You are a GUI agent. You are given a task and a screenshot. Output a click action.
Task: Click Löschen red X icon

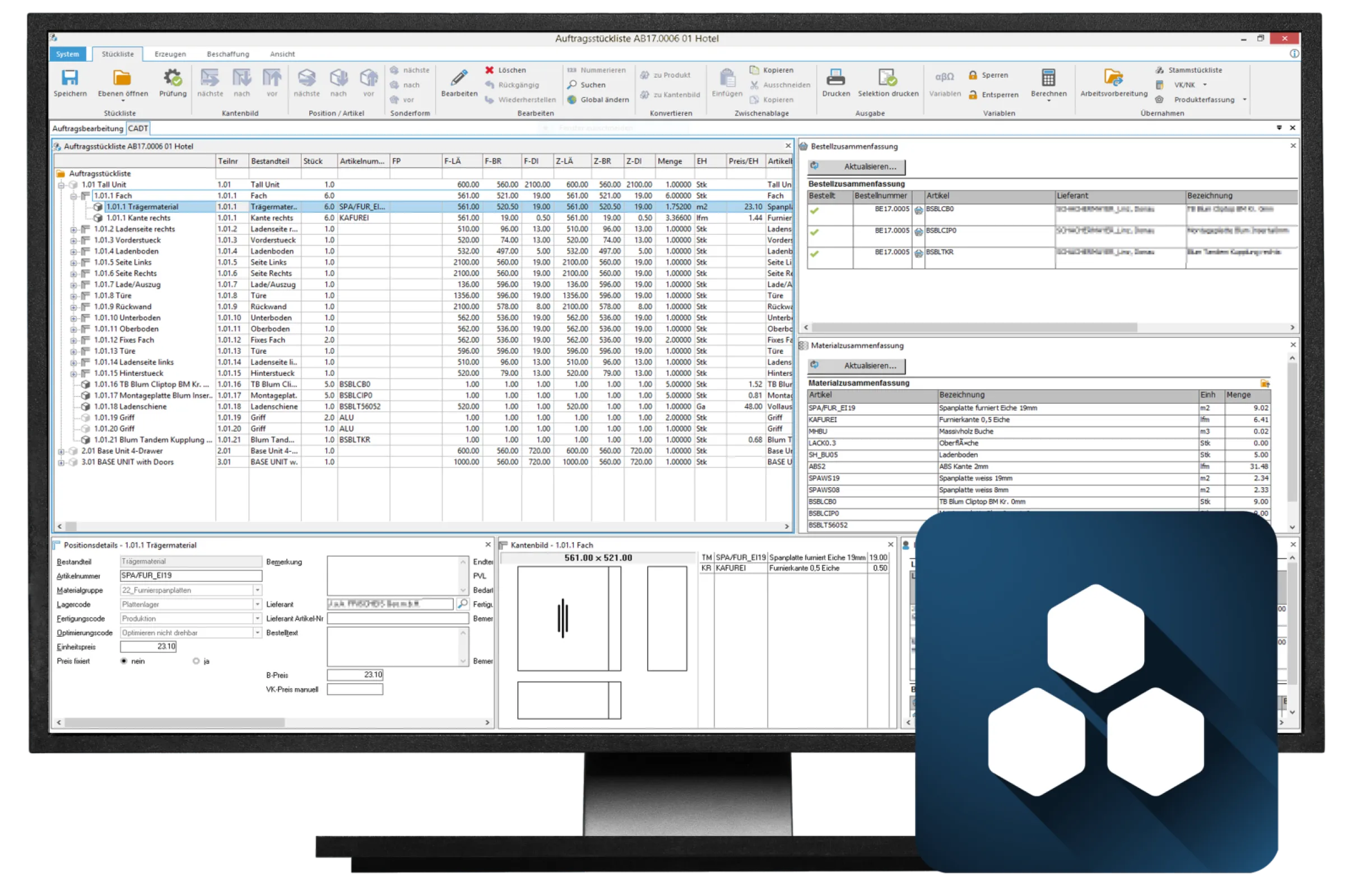[490, 69]
